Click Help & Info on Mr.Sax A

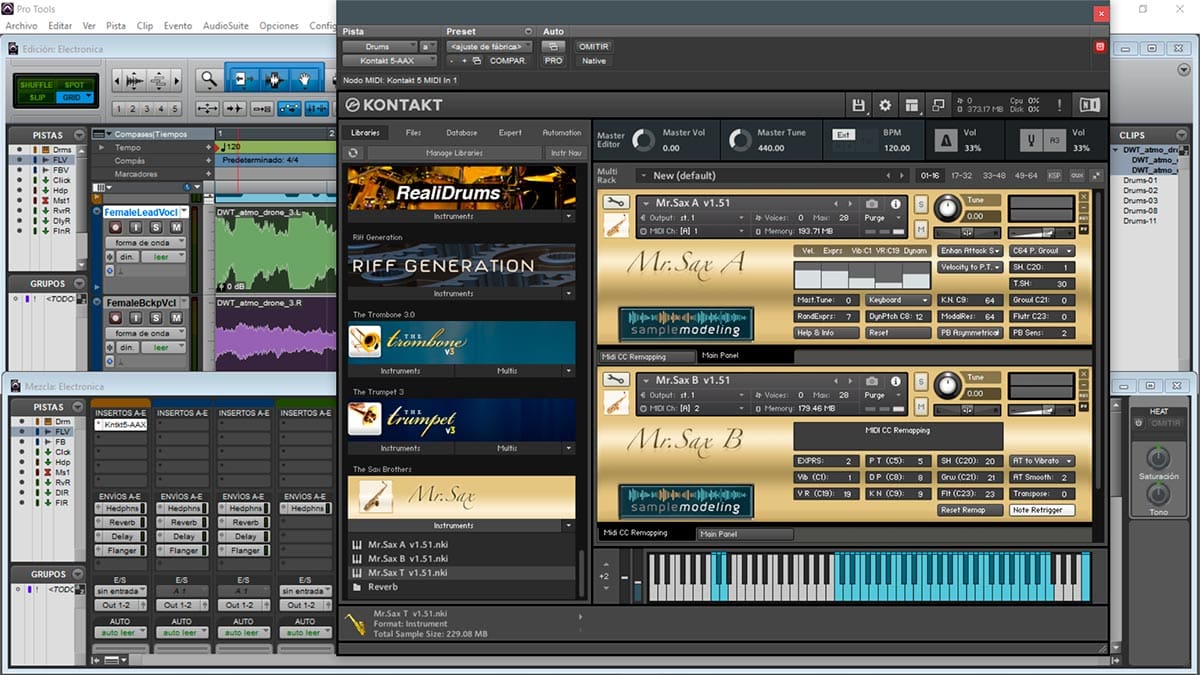pyautogui.click(x=826, y=333)
